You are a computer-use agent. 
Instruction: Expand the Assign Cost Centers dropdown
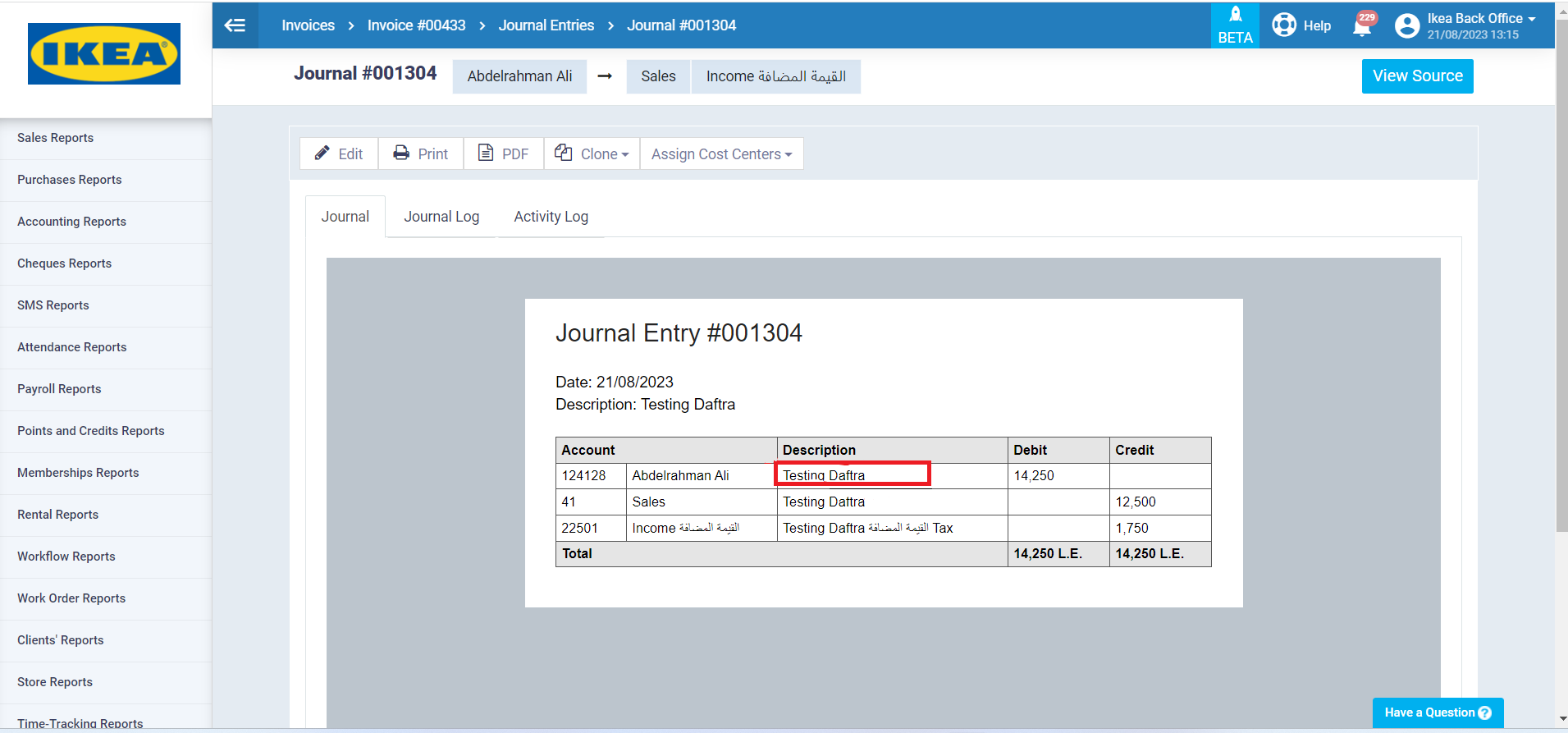[x=721, y=153]
